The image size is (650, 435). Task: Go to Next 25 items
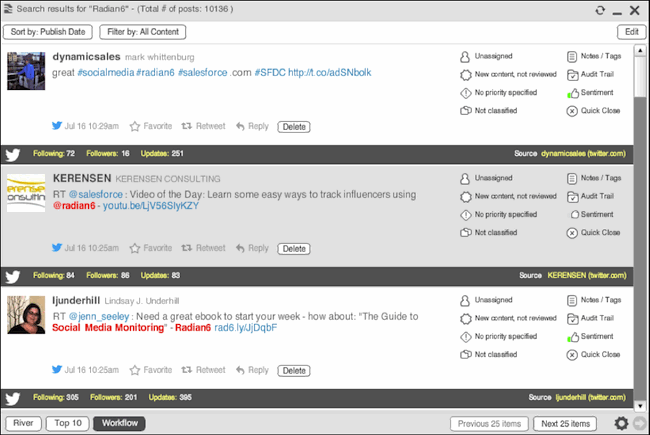click(565, 424)
